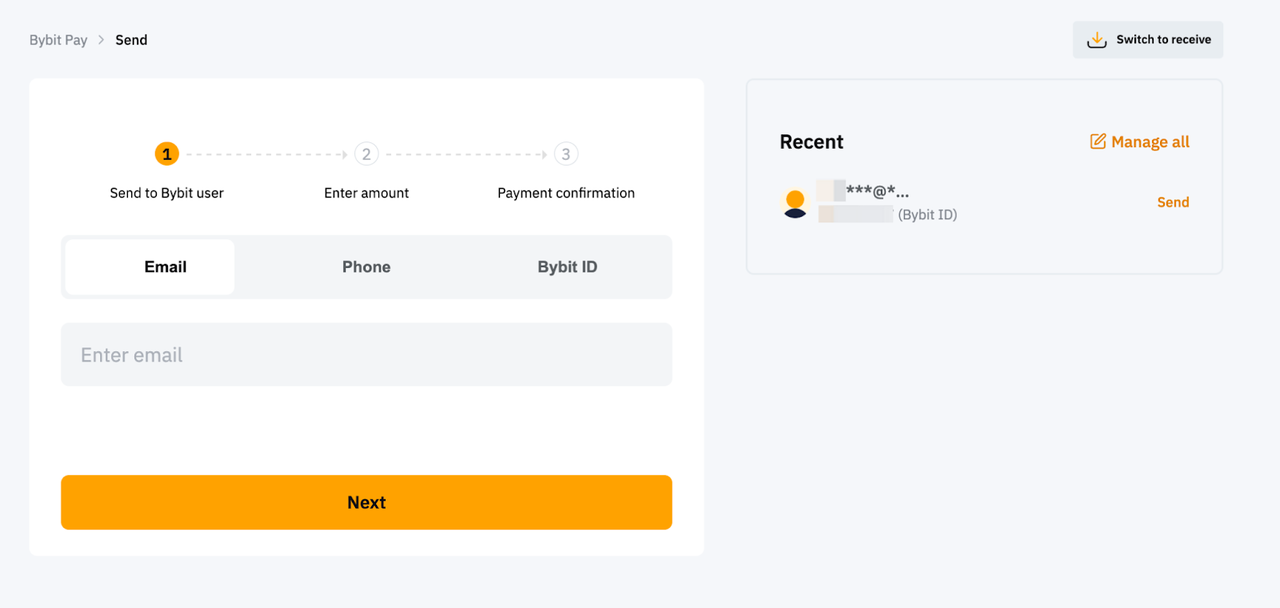This screenshot has width=1280, height=608.
Task: Click the Bybit Pay breadcrumb link
Action: click(58, 40)
